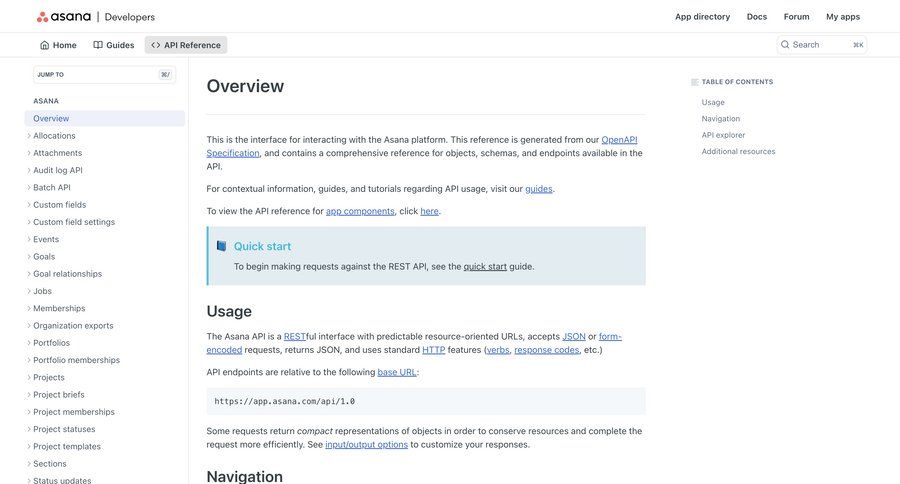Open the Home tab

[58, 45]
